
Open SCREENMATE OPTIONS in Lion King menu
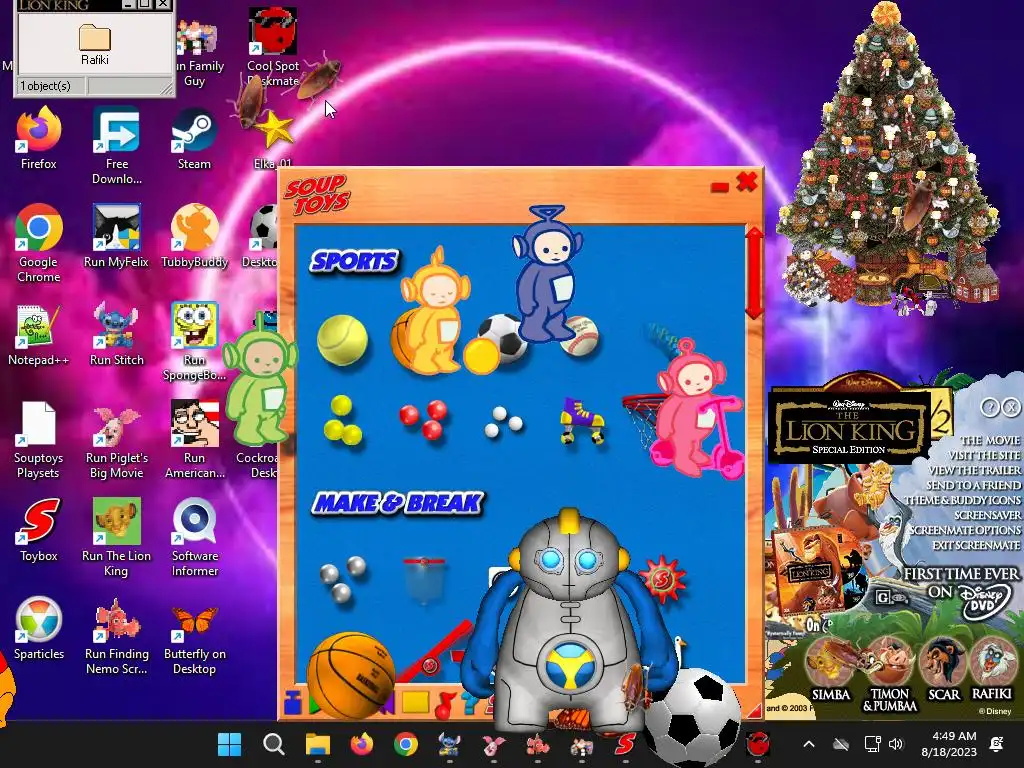pyautogui.click(x=965, y=530)
